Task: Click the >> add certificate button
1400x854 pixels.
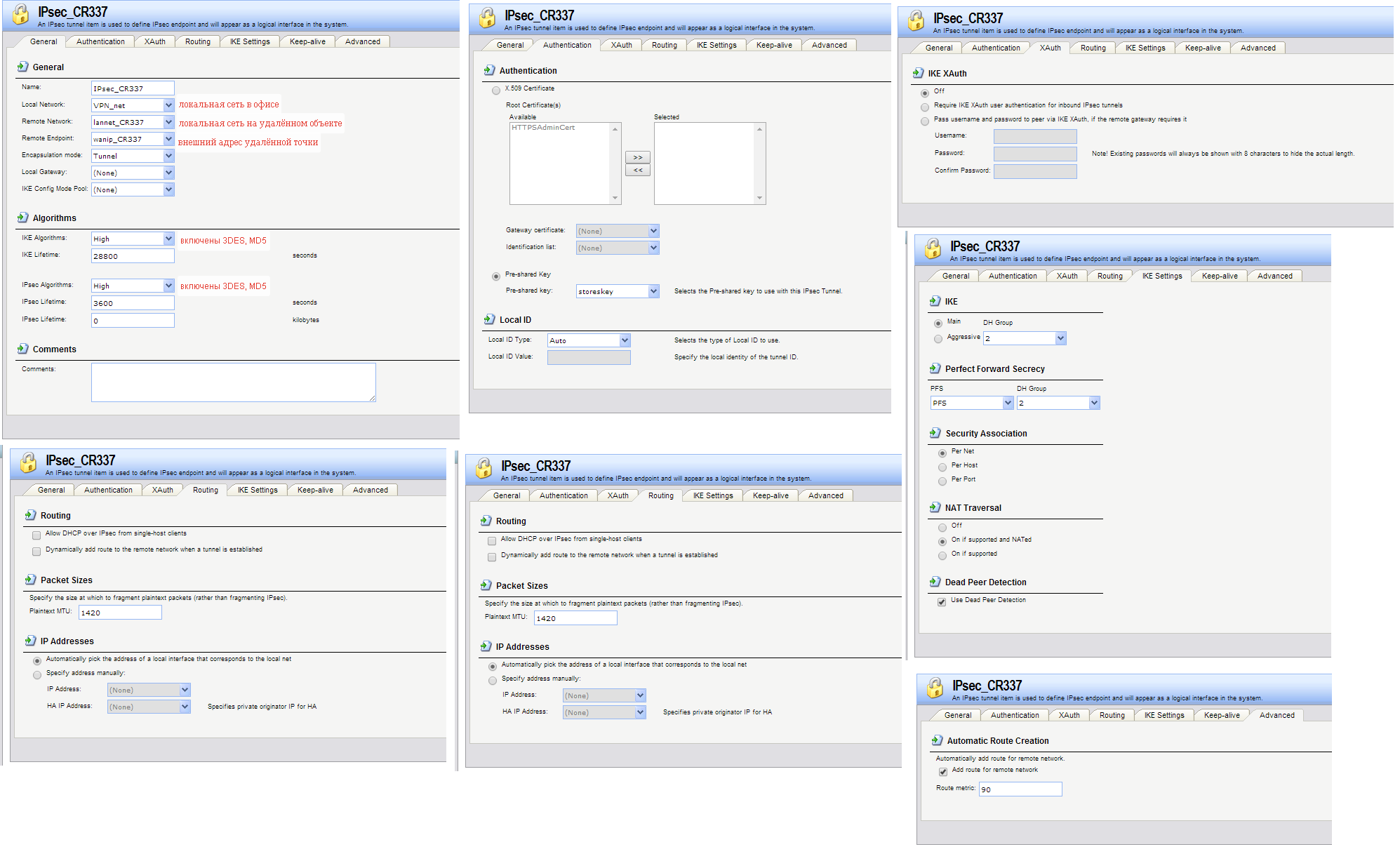Action: tap(637, 157)
